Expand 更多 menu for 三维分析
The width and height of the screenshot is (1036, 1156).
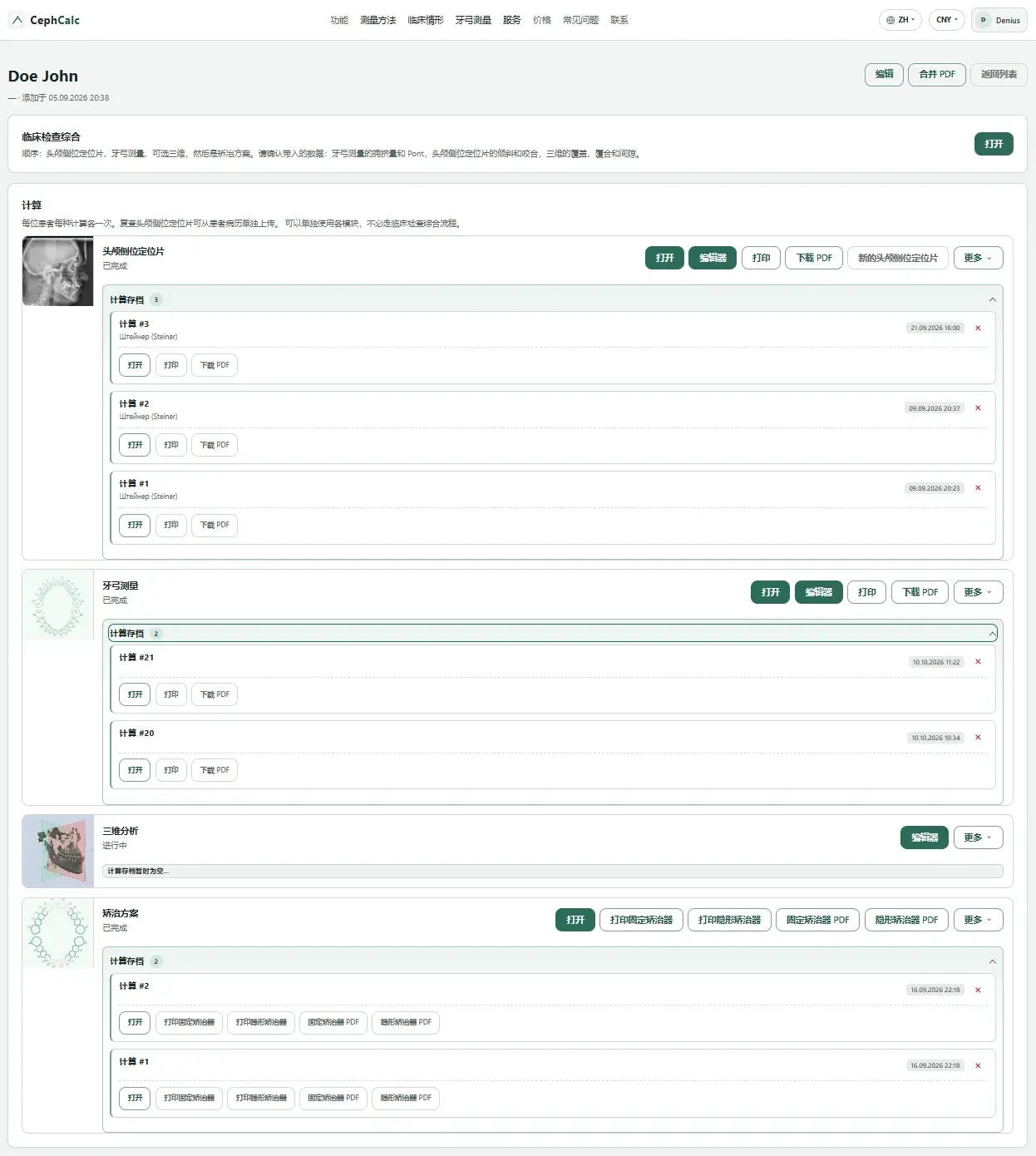click(978, 837)
